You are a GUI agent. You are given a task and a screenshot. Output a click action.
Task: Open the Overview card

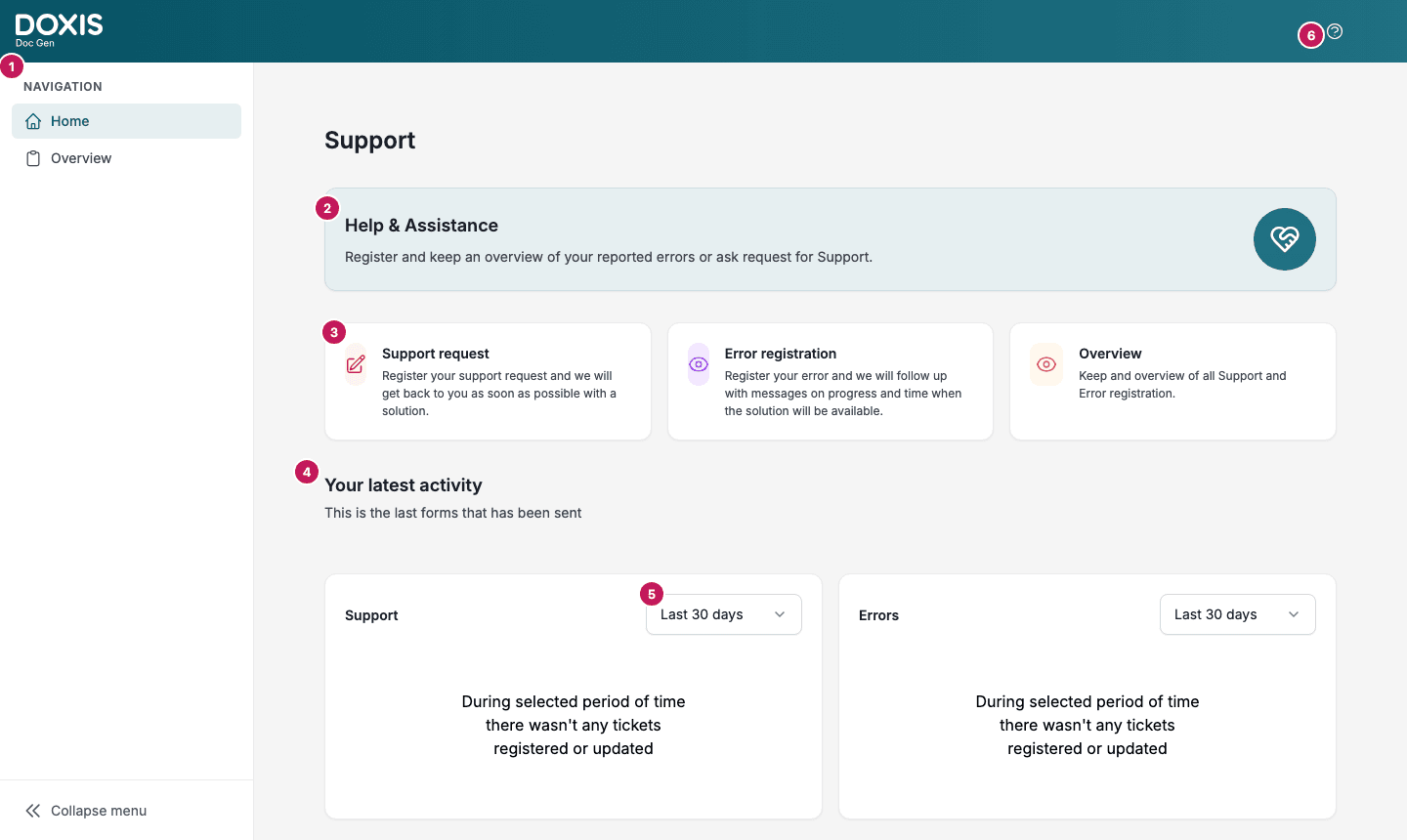tap(1172, 382)
